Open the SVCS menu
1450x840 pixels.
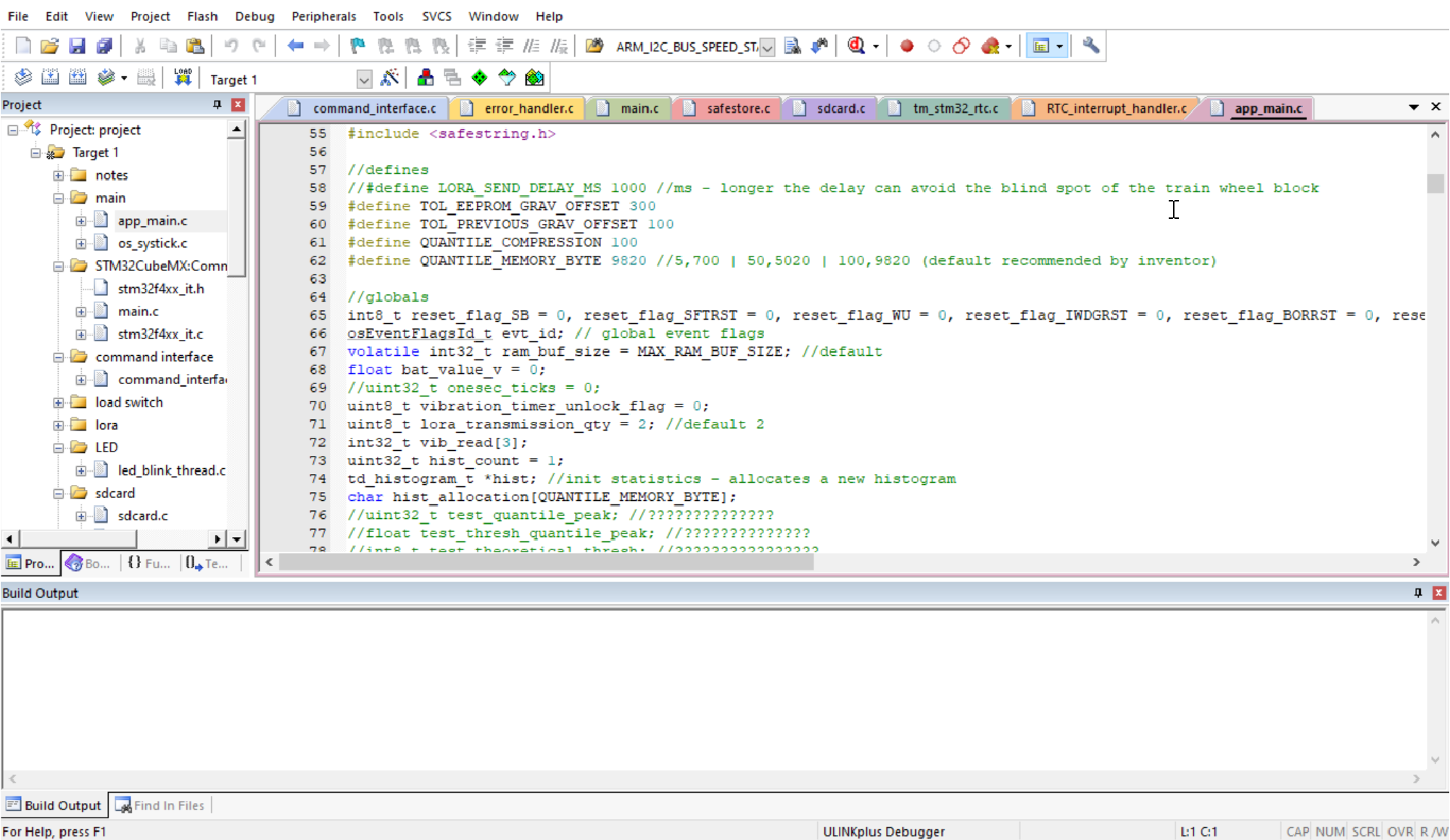coord(436,16)
